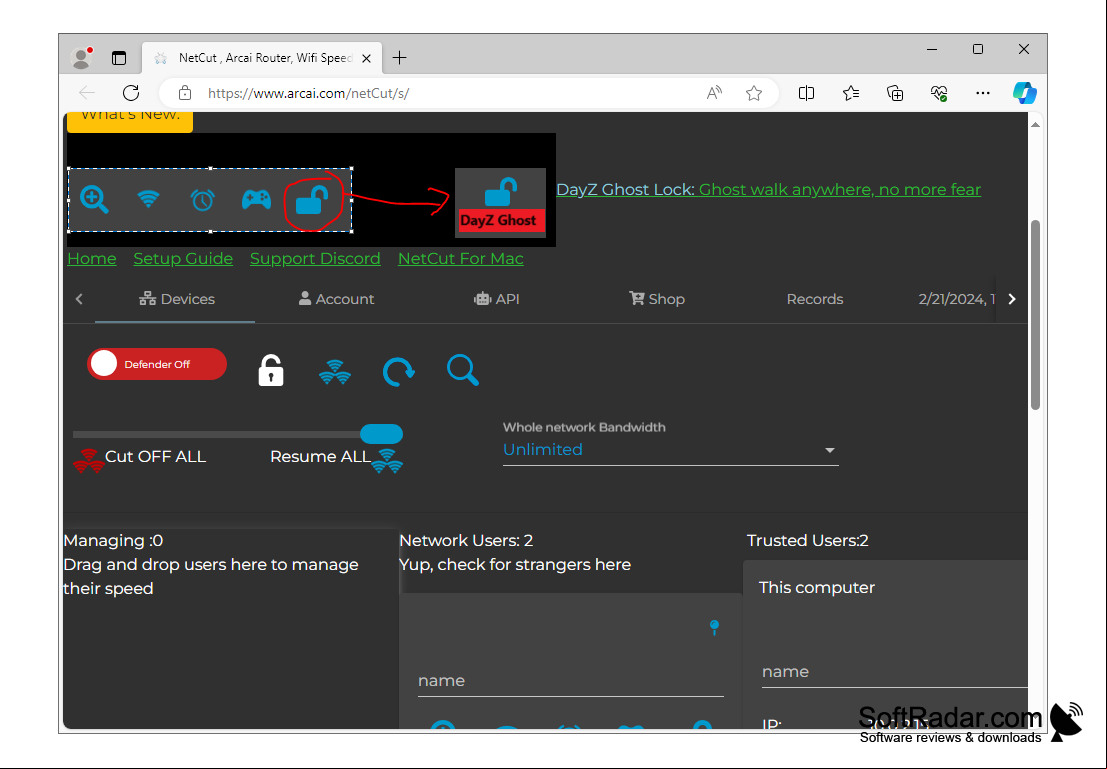This screenshot has width=1107, height=769.
Task: Open the Support Discord link
Action: tap(315, 258)
